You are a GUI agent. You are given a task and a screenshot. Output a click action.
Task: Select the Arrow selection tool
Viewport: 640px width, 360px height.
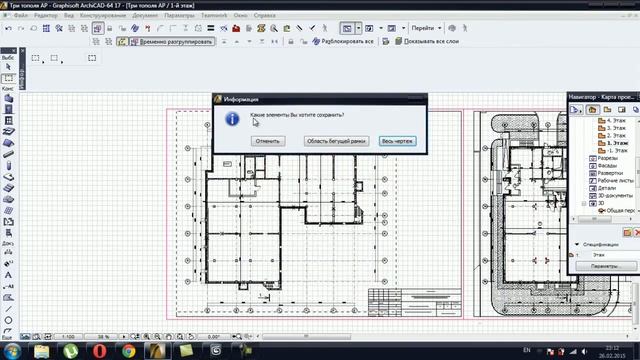coord(8,67)
